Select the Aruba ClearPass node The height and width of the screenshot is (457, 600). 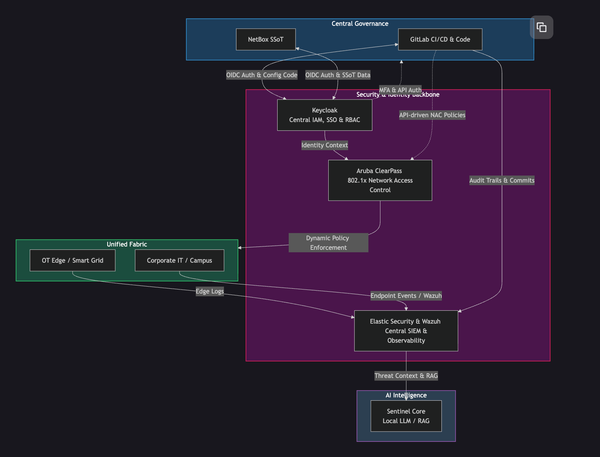click(x=380, y=180)
